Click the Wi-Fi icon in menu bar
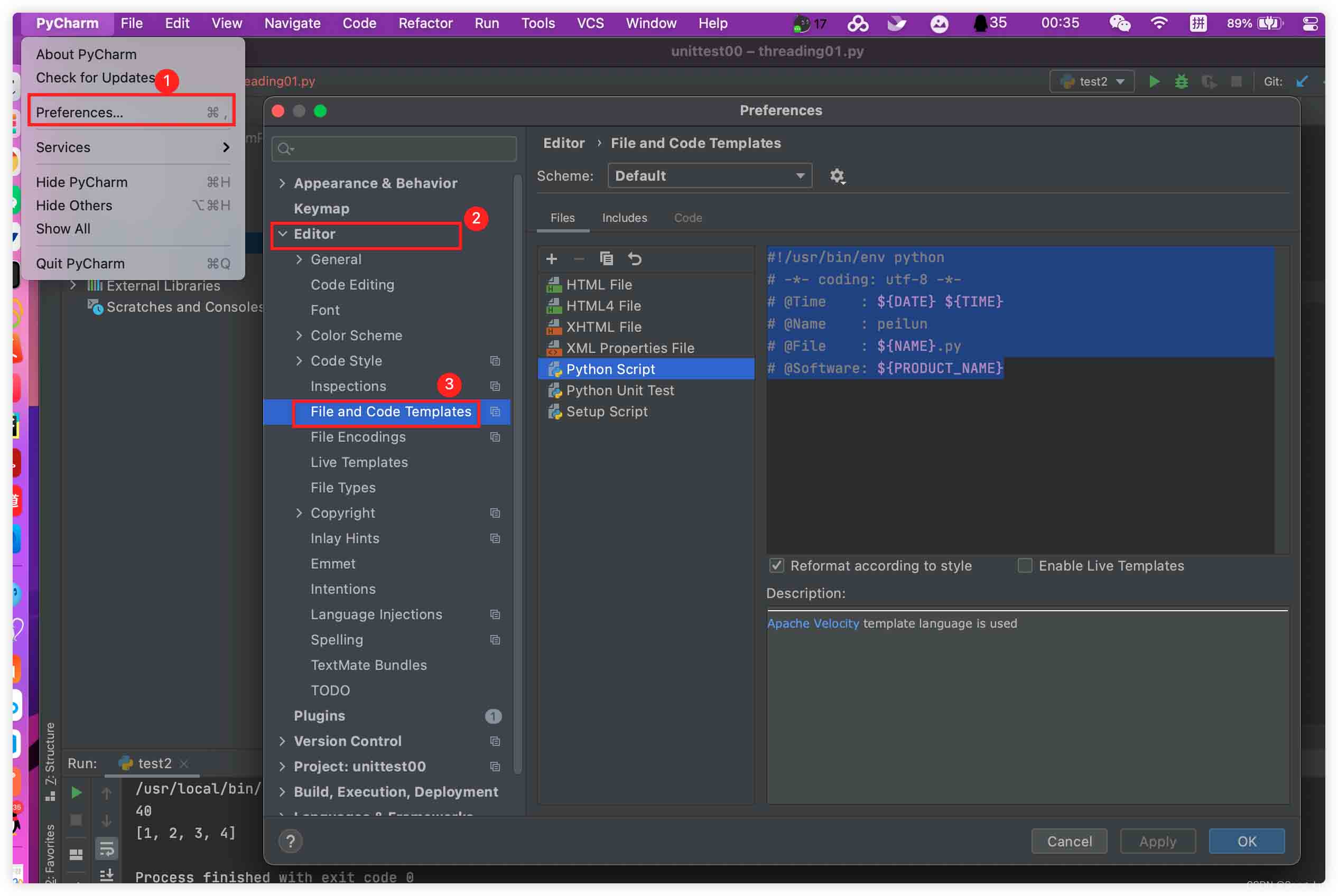The image size is (1338, 896). pyautogui.click(x=1158, y=23)
